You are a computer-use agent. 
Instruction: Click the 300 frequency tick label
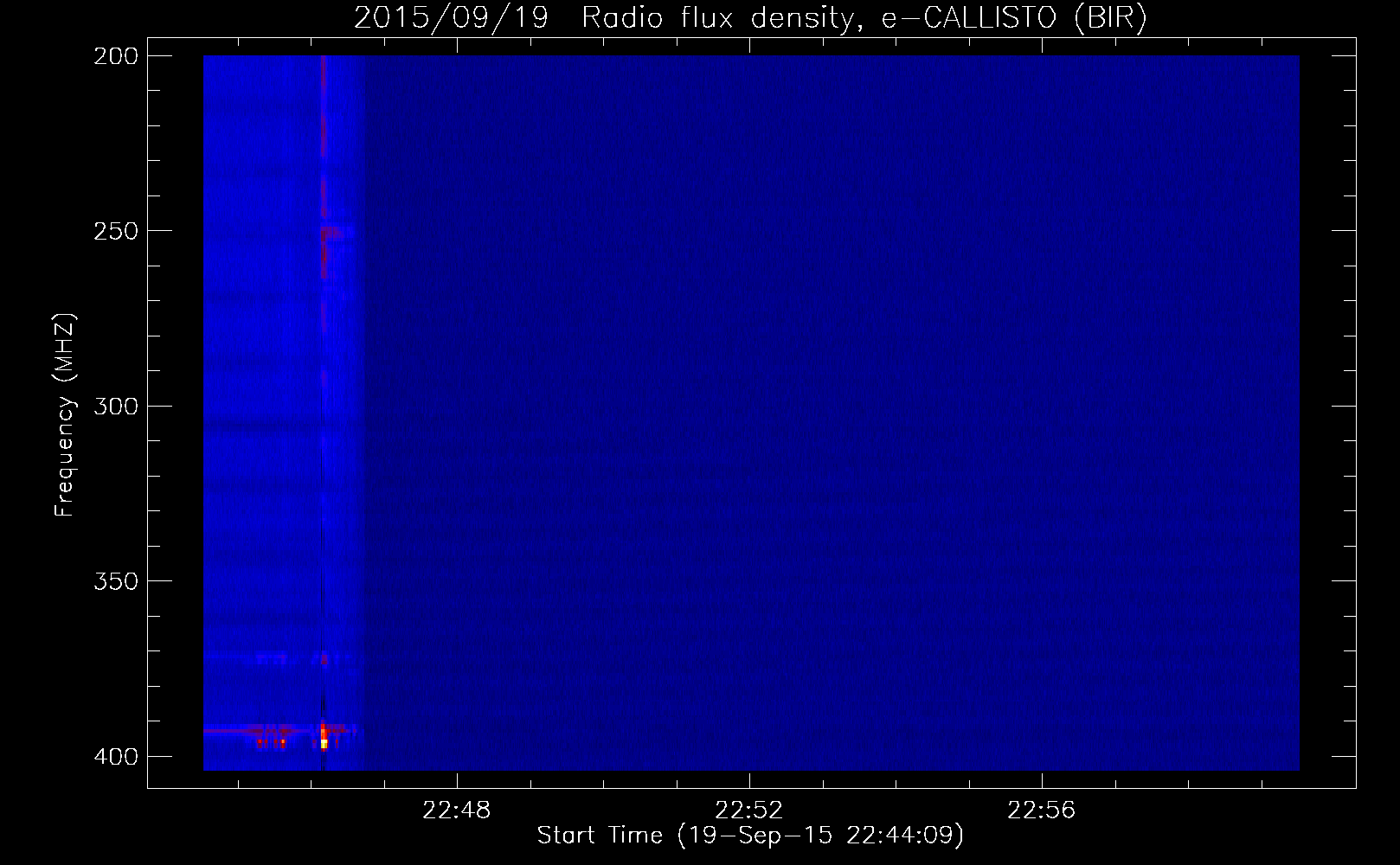pos(116,406)
